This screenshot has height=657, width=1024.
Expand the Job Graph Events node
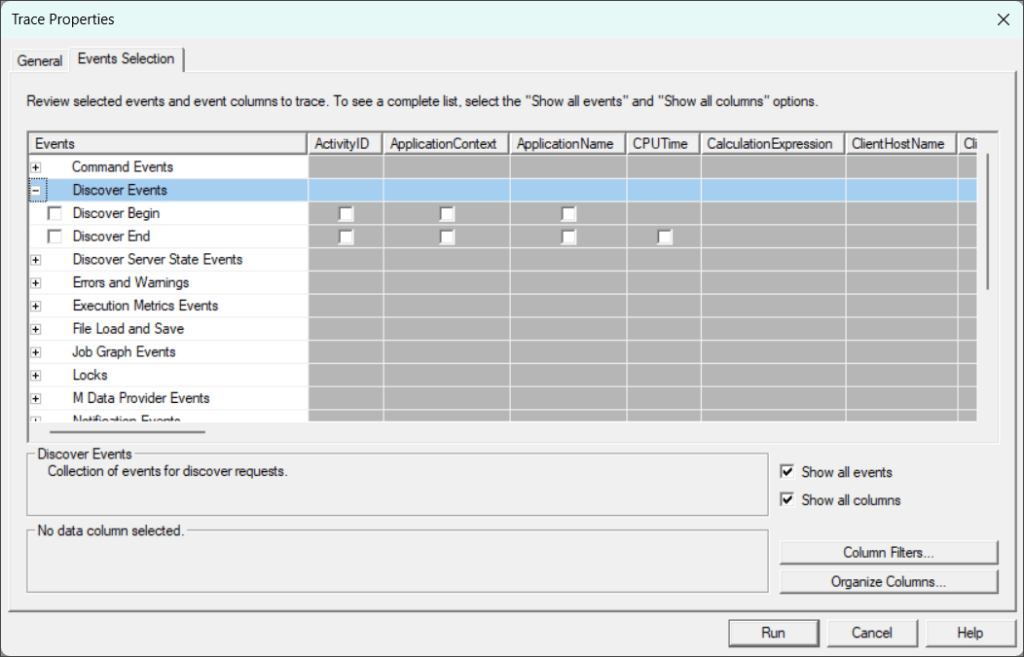(36, 352)
